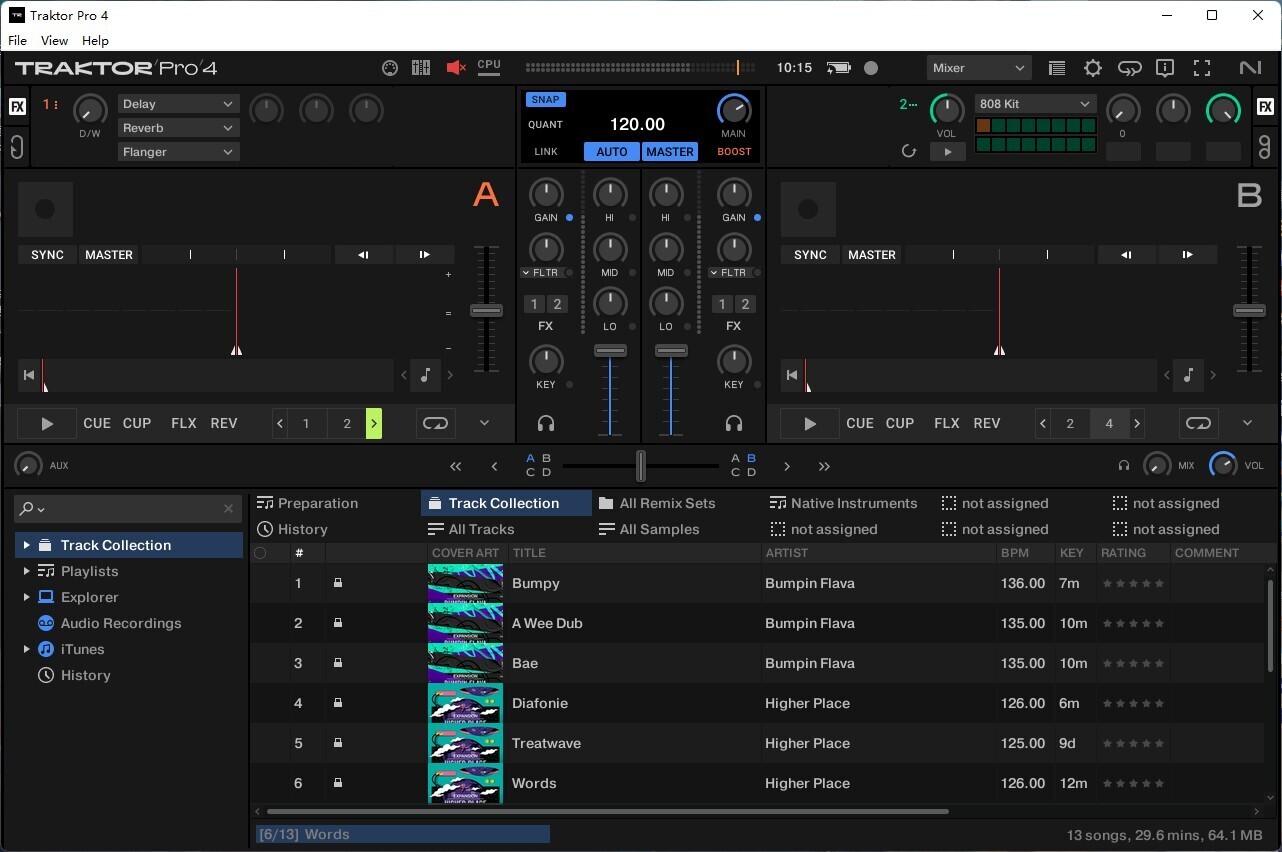
Task: Click the lock icon on Bumpy row
Action: point(338,583)
